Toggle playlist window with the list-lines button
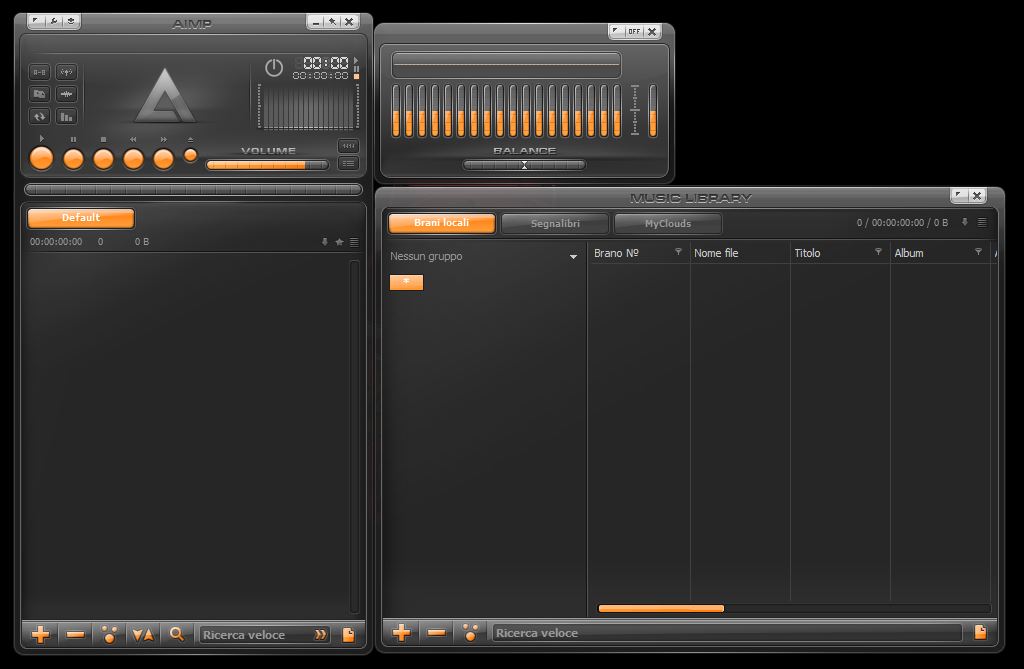 click(x=348, y=163)
